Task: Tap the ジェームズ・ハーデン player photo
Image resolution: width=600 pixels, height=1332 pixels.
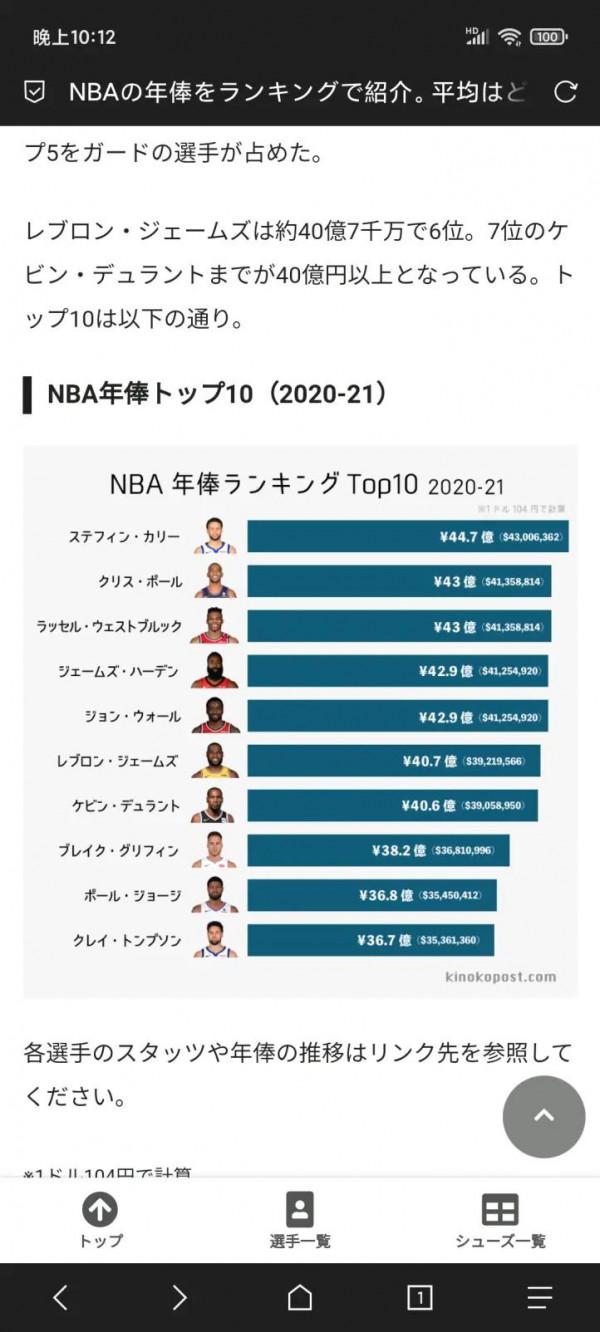Action: click(x=215, y=671)
